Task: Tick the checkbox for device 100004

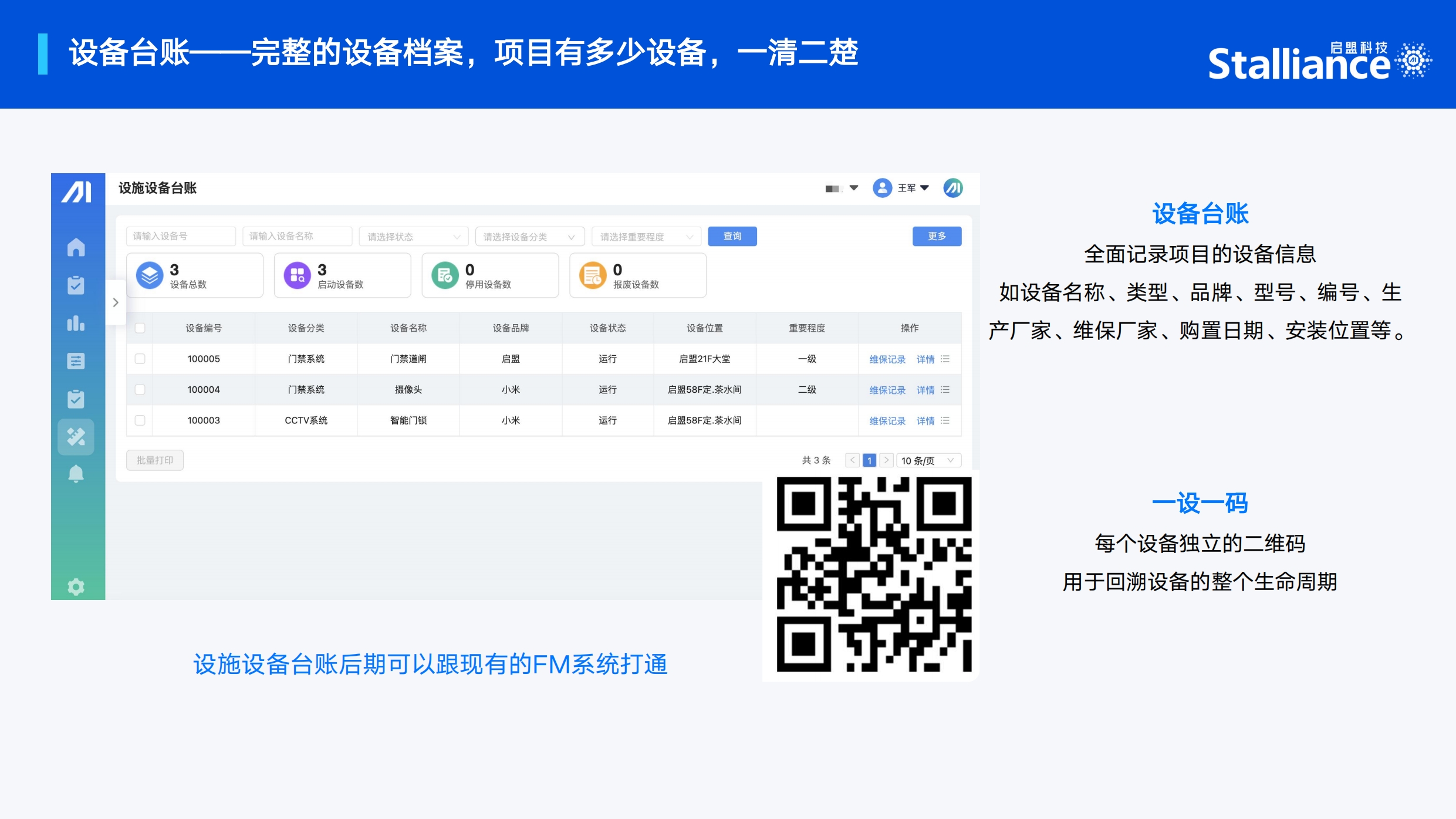Action: pyautogui.click(x=140, y=389)
